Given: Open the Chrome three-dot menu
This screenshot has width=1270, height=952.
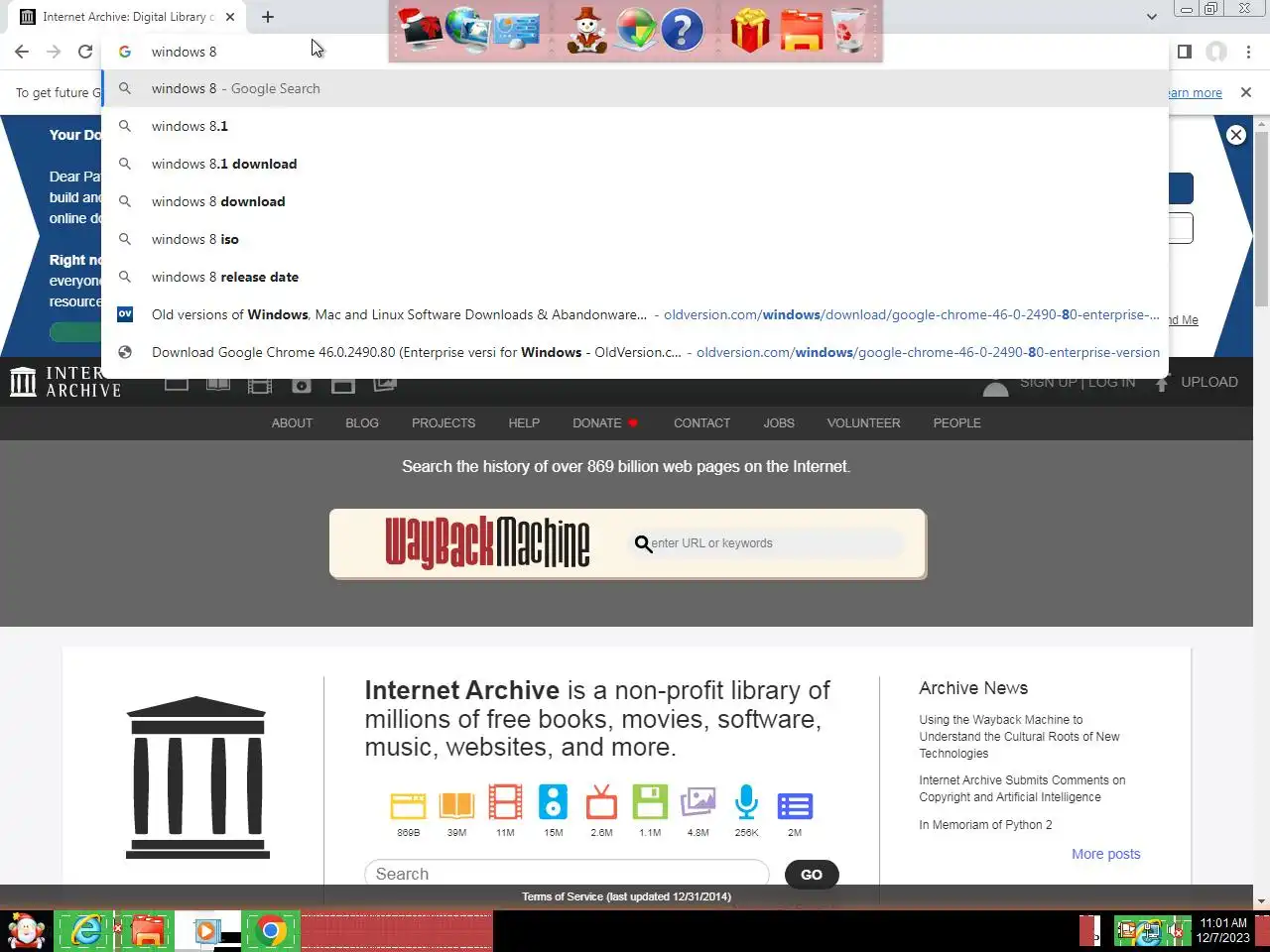Looking at the screenshot, I should tap(1248, 52).
